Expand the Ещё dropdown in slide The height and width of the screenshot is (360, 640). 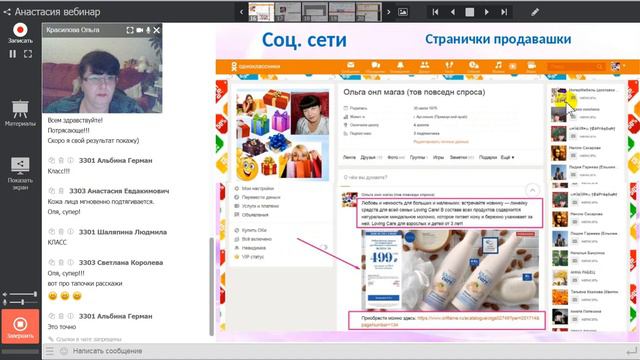click(x=507, y=157)
